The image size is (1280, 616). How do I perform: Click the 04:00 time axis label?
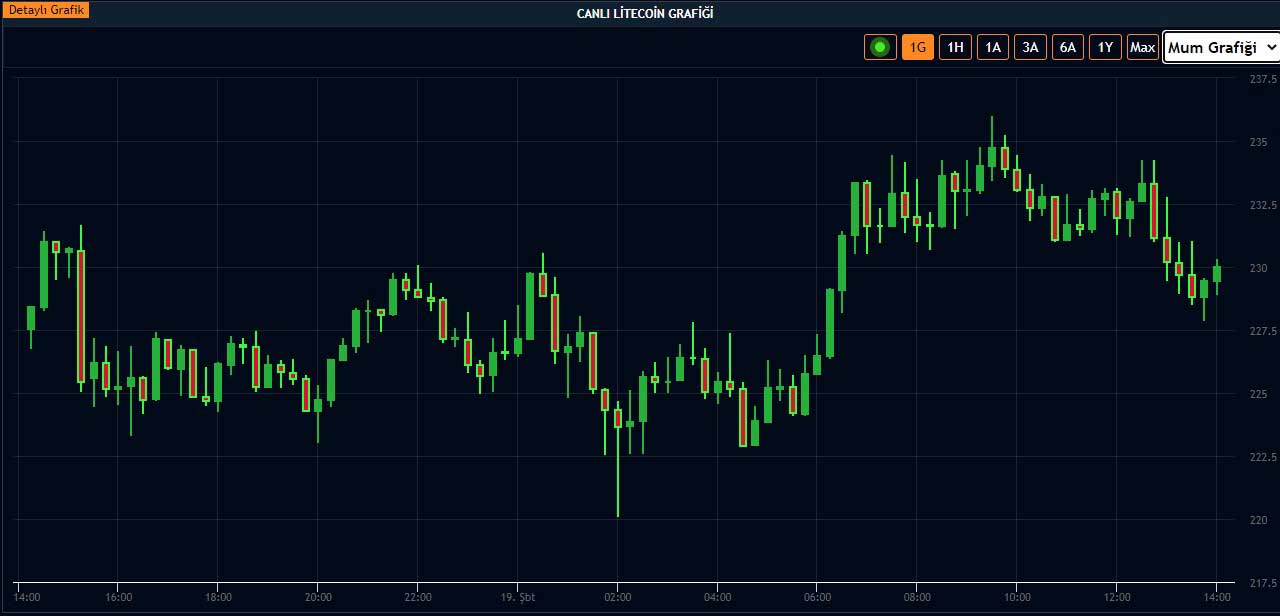point(718,597)
